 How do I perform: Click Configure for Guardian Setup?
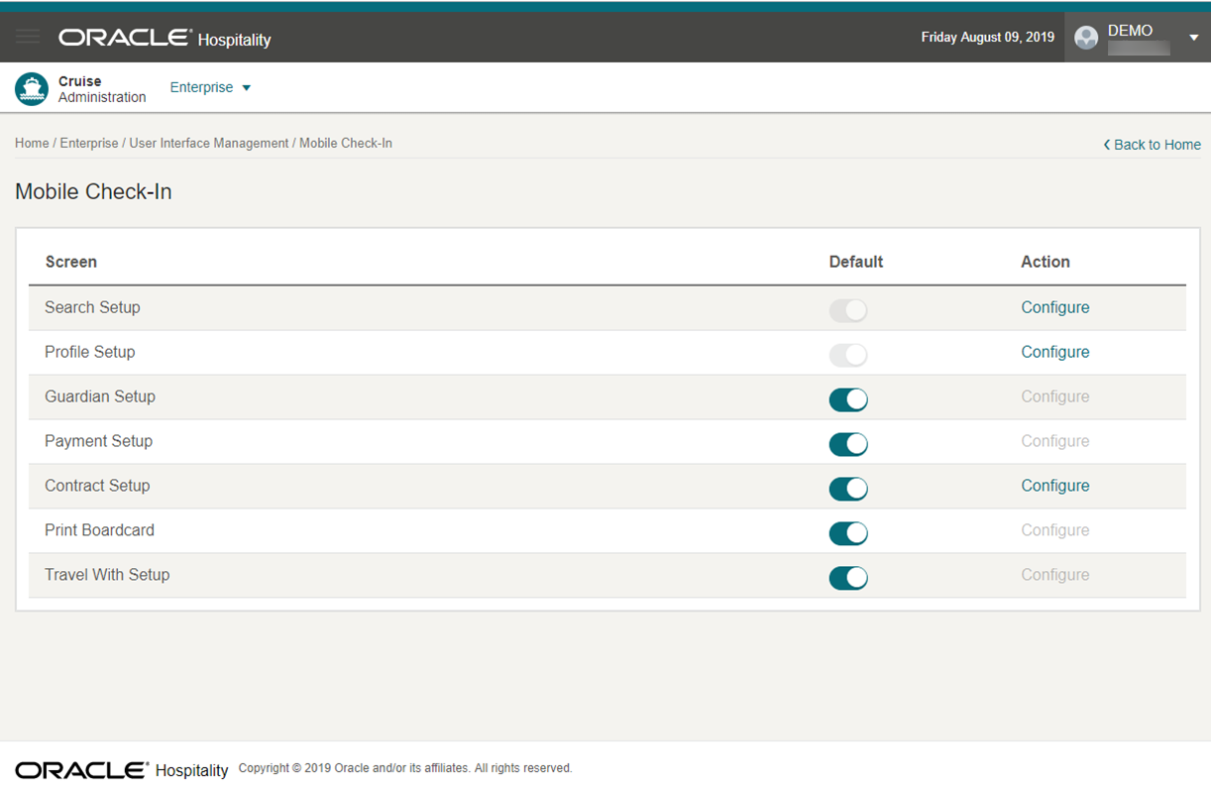tap(1055, 397)
